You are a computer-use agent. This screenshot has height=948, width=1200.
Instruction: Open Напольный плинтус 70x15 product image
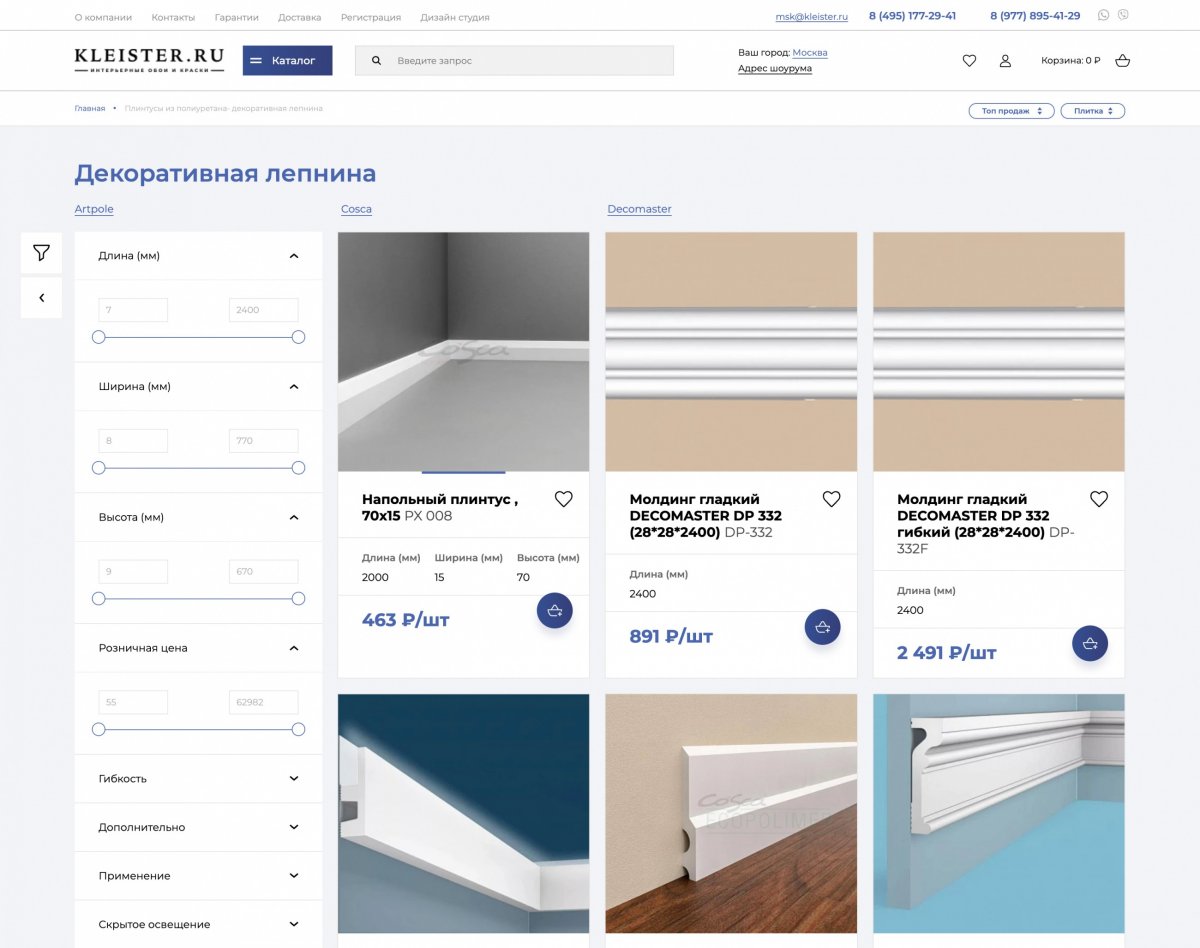[x=463, y=352]
